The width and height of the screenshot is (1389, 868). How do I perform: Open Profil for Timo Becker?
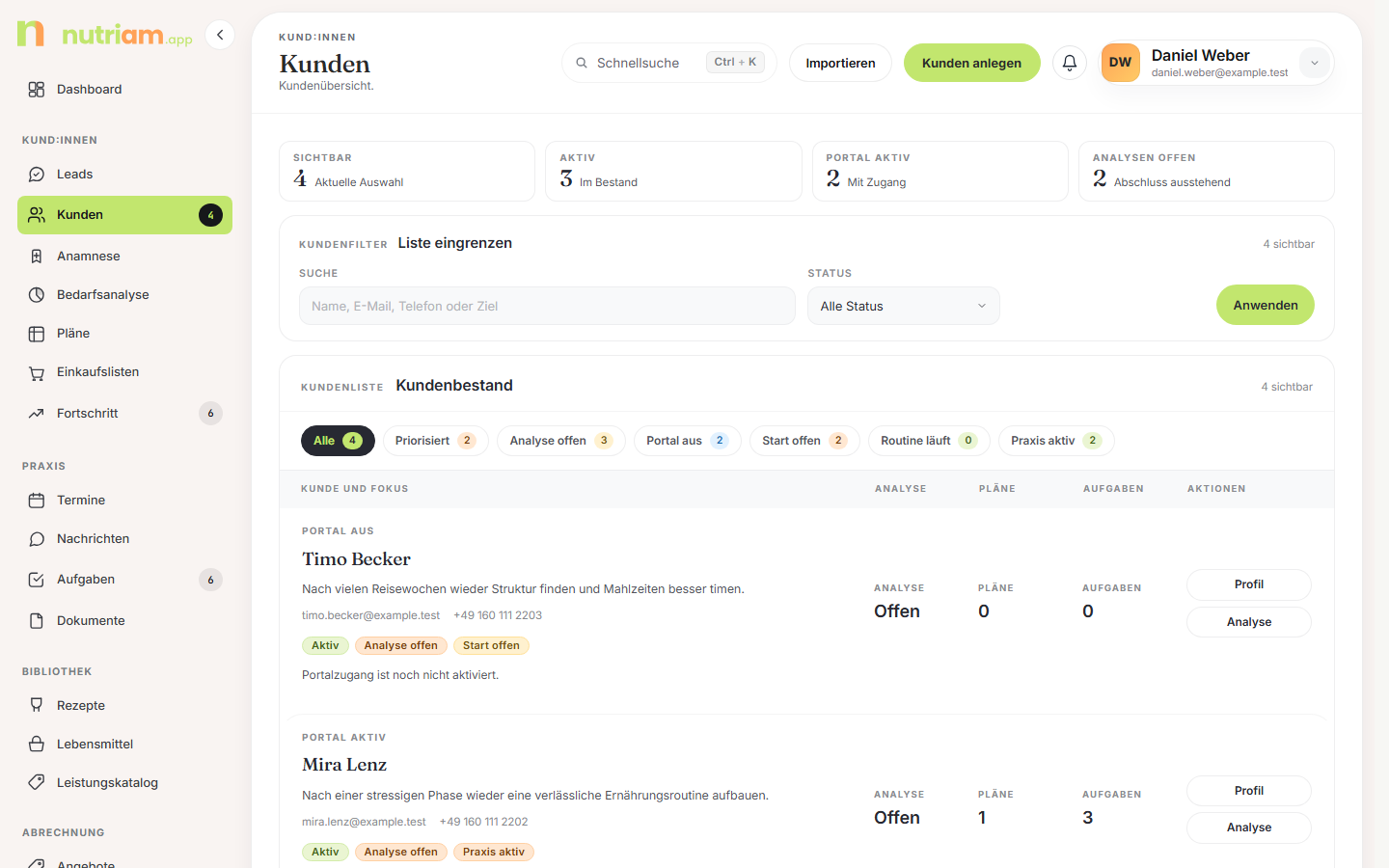point(1249,584)
